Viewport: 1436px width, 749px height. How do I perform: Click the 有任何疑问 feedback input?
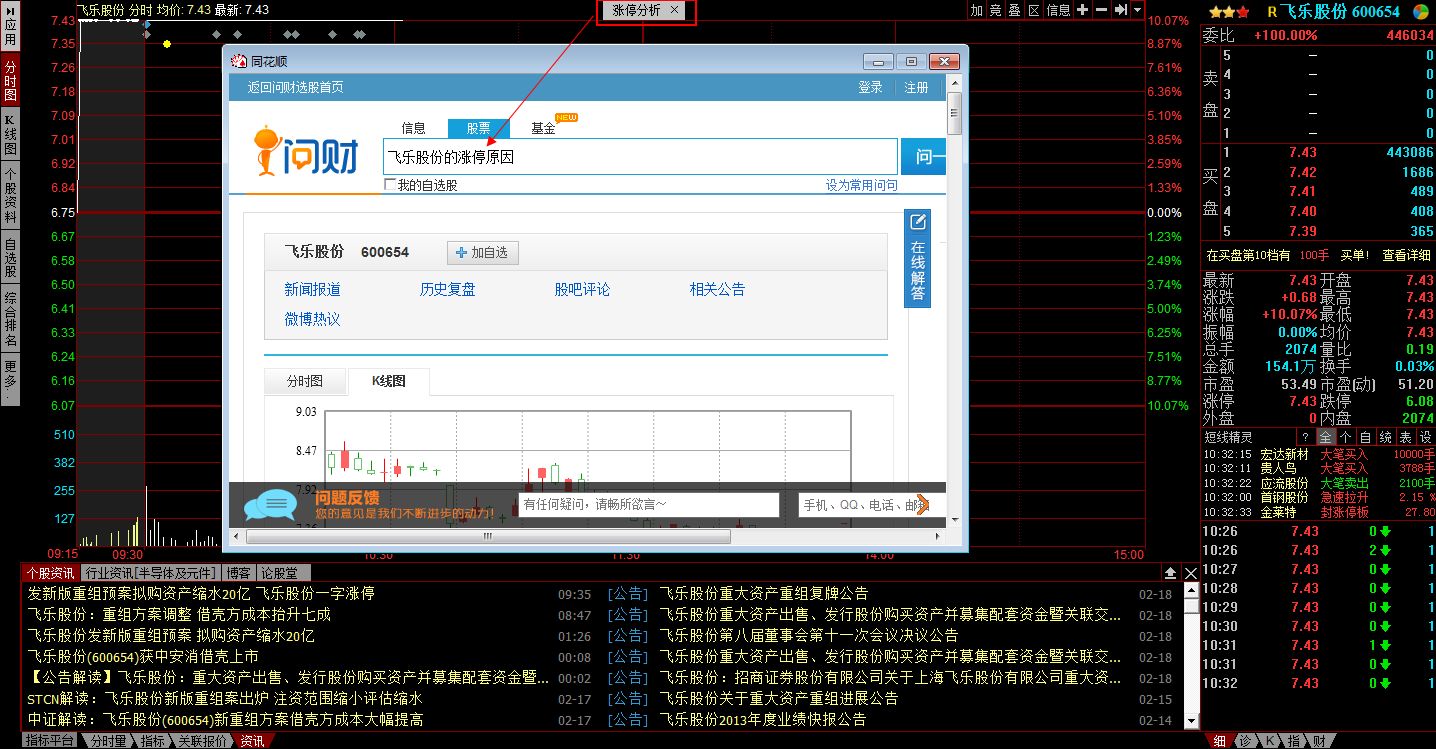(648, 505)
